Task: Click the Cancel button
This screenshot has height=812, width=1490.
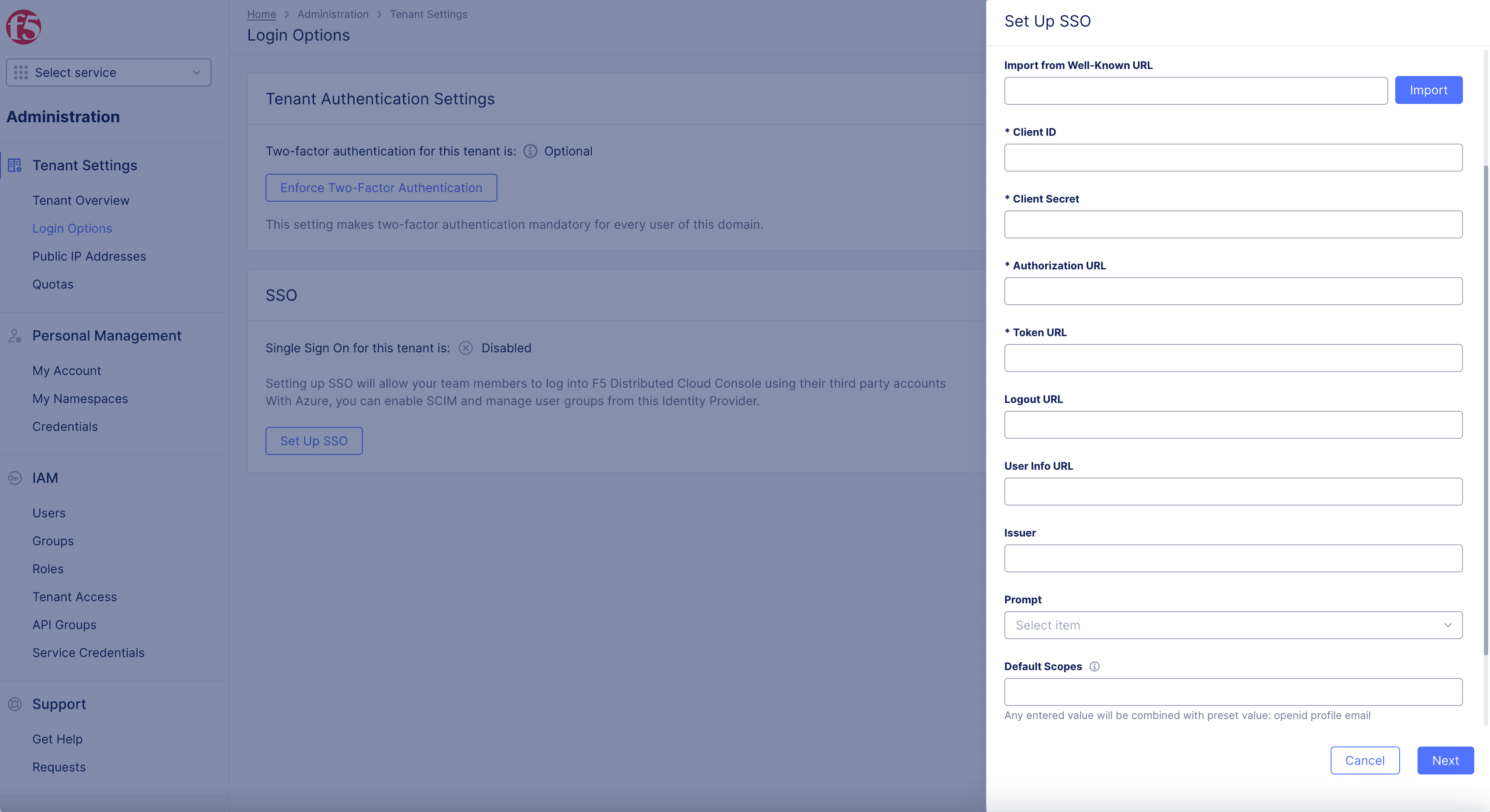Action: point(1365,760)
